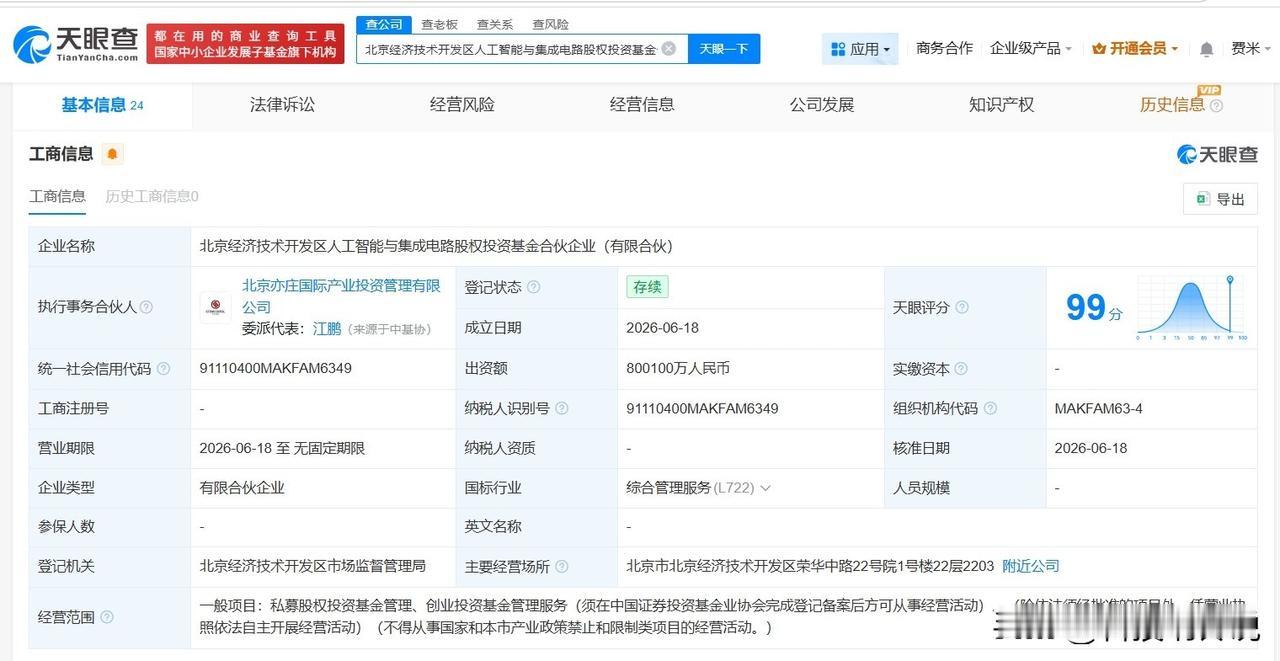Image resolution: width=1280 pixels, height=661 pixels.
Task: Click the help icon next to 主要经营场所
Action: coord(562,567)
